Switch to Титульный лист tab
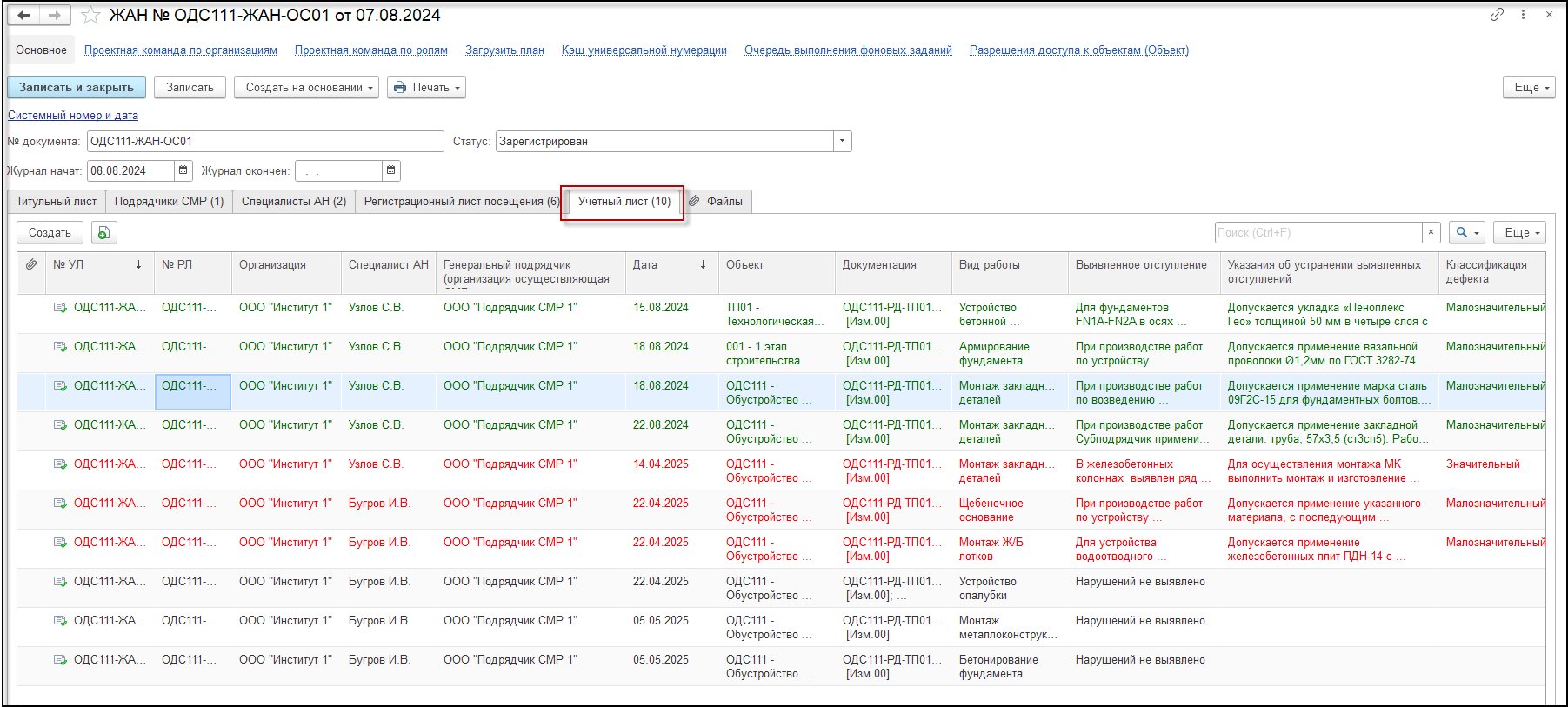The width and height of the screenshot is (1568, 707). (x=57, y=202)
